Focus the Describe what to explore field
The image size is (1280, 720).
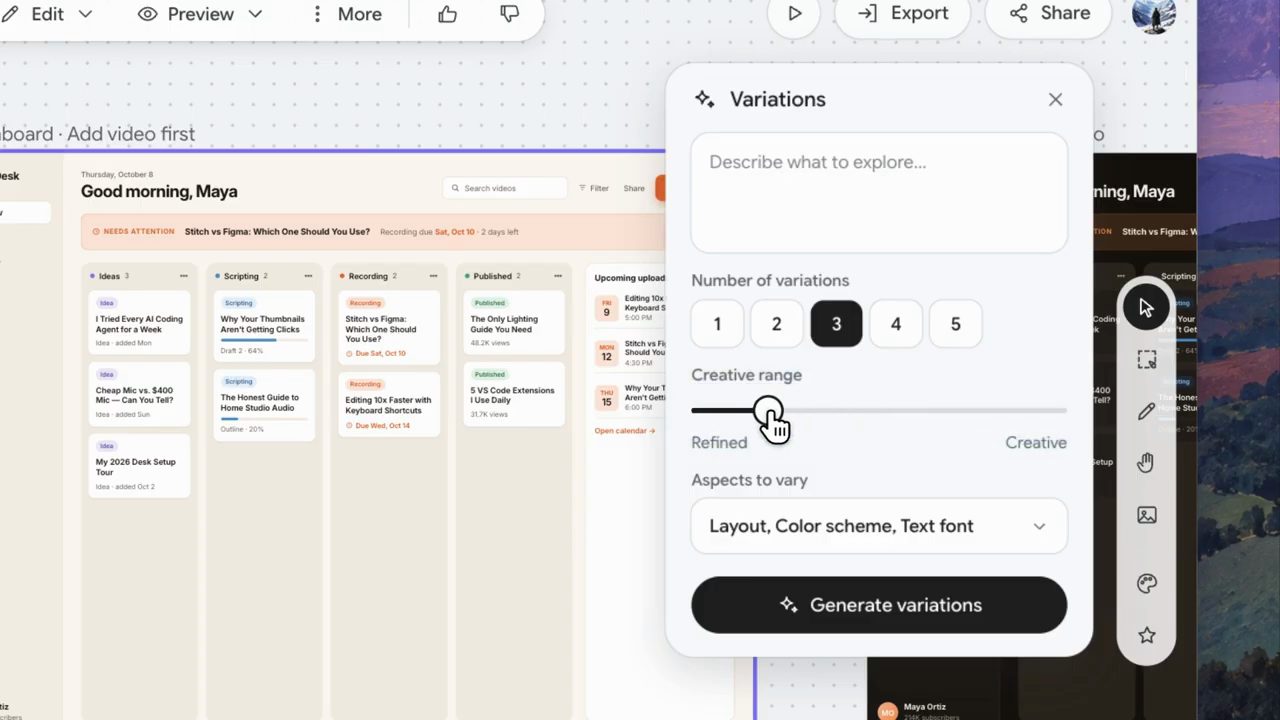879,193
